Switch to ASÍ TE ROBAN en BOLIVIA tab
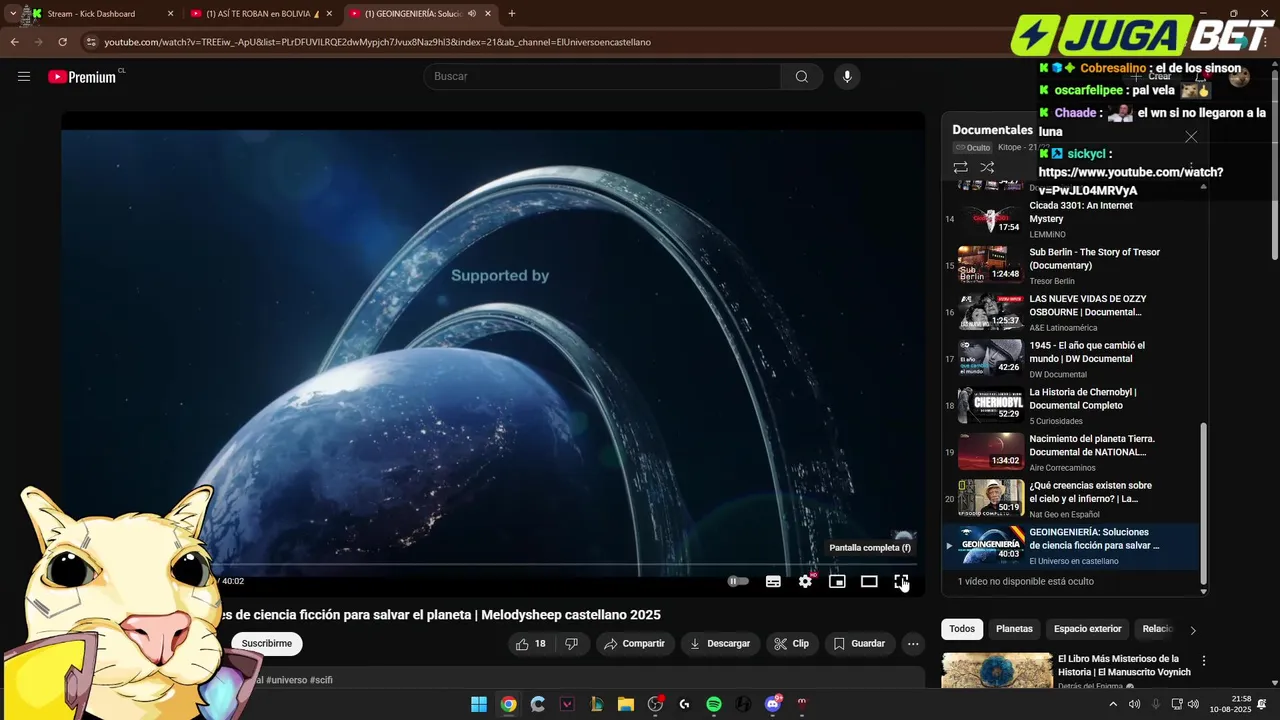This screenshot has width=1280, height=720. [x=262, y=13]
